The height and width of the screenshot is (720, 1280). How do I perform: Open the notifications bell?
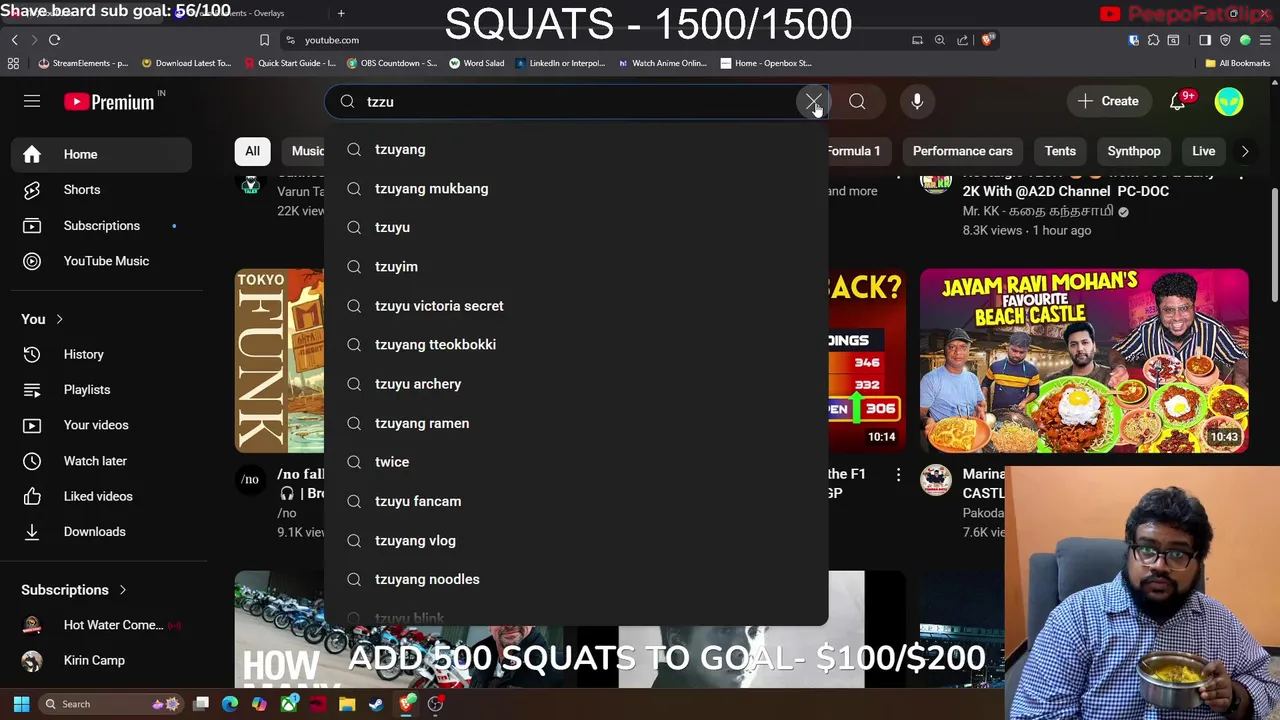pos(1178,101)
